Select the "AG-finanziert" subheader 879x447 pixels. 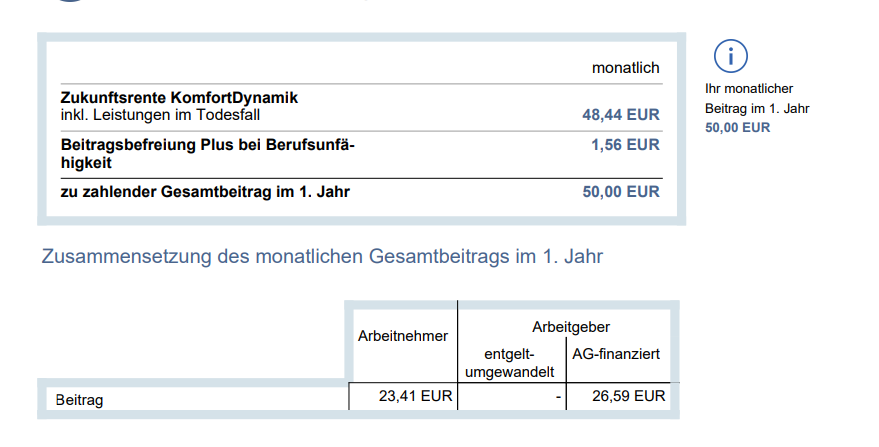click(616, 354)
